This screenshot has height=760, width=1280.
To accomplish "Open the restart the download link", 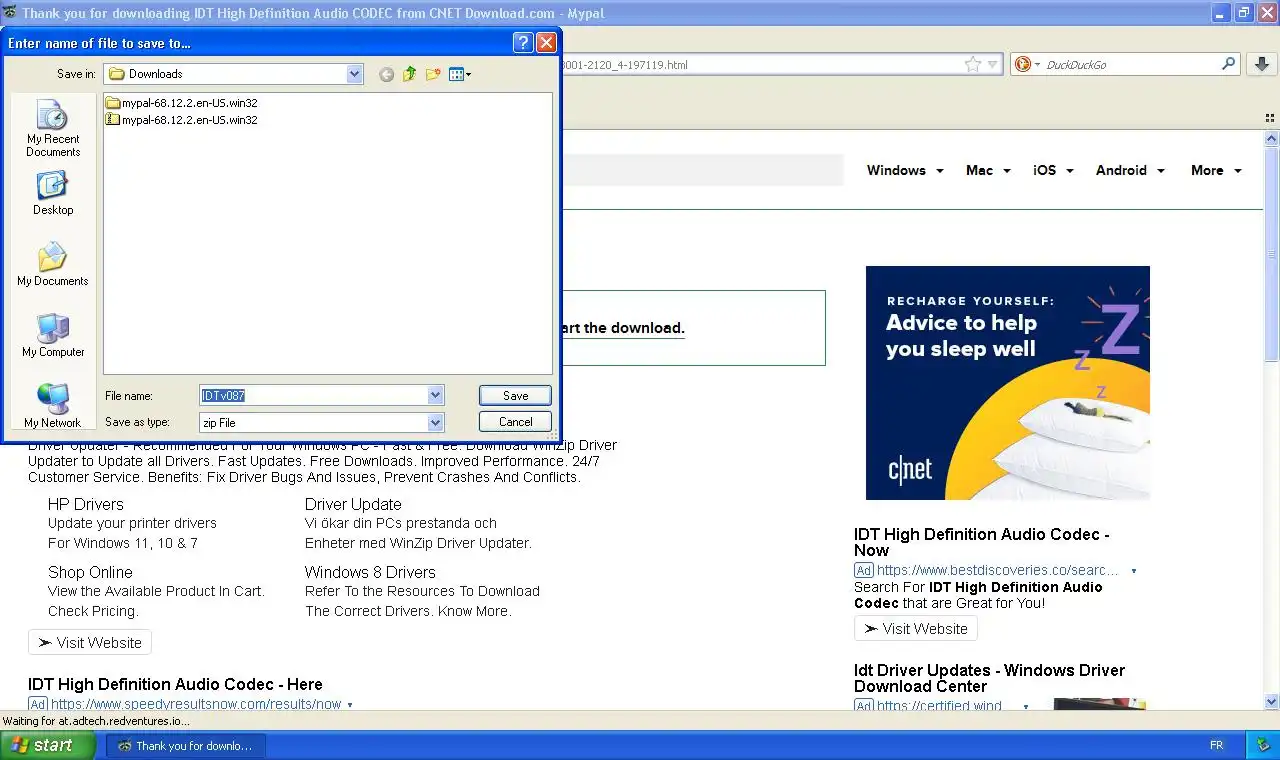I will pyautogui.click(x=623, y=328).
